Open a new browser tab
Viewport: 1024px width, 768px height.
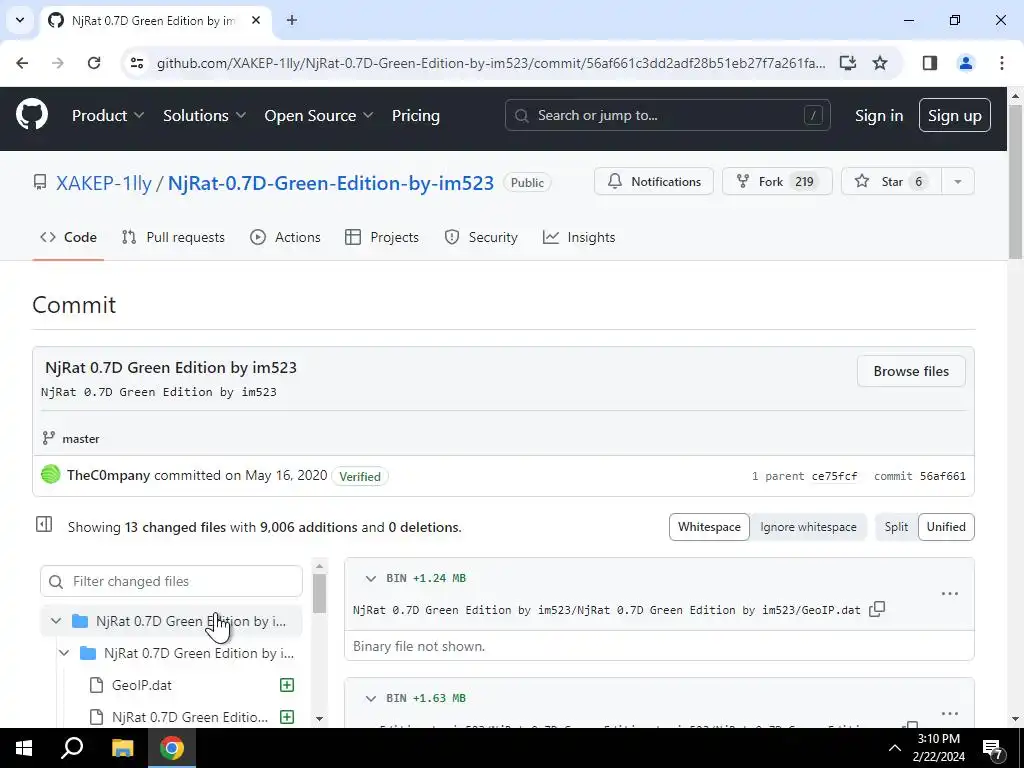292,20
